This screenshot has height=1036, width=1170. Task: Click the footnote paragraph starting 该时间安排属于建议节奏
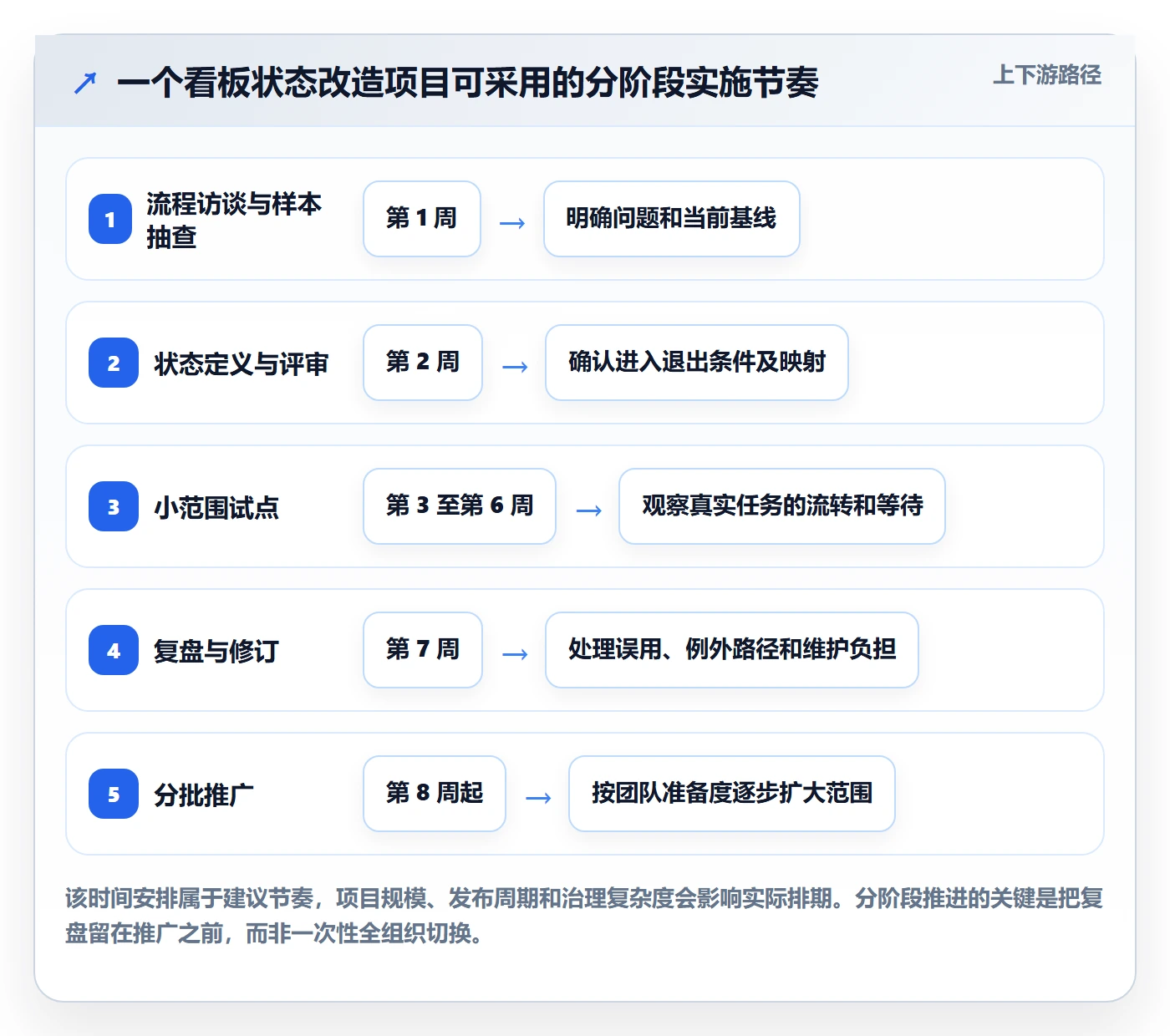pyautogui.click(x=584, y=916)
